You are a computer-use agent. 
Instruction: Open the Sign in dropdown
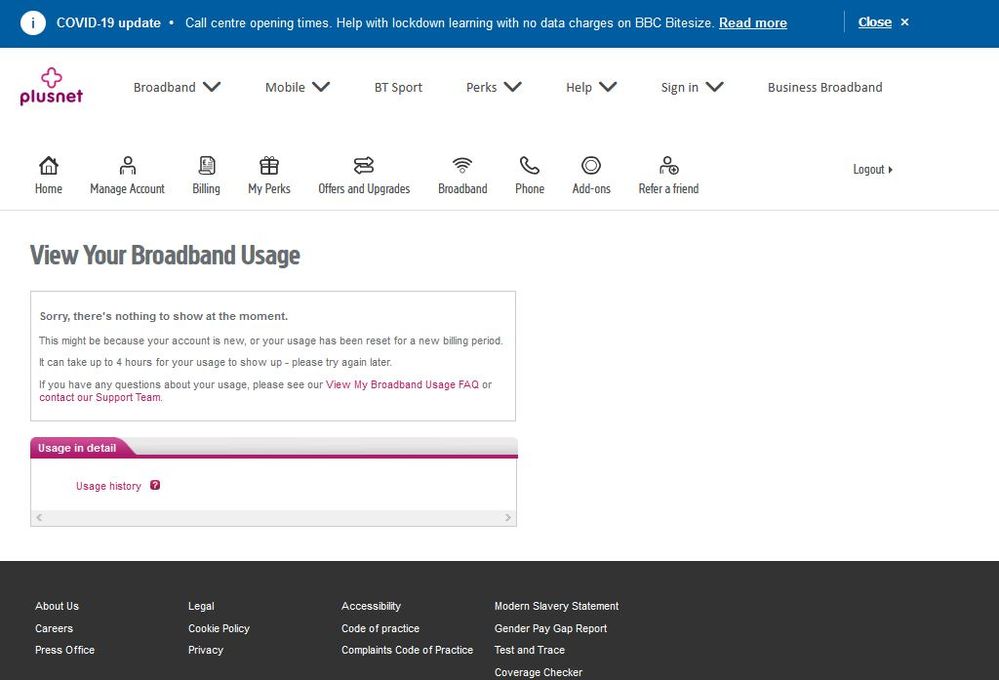click(692, 87)
